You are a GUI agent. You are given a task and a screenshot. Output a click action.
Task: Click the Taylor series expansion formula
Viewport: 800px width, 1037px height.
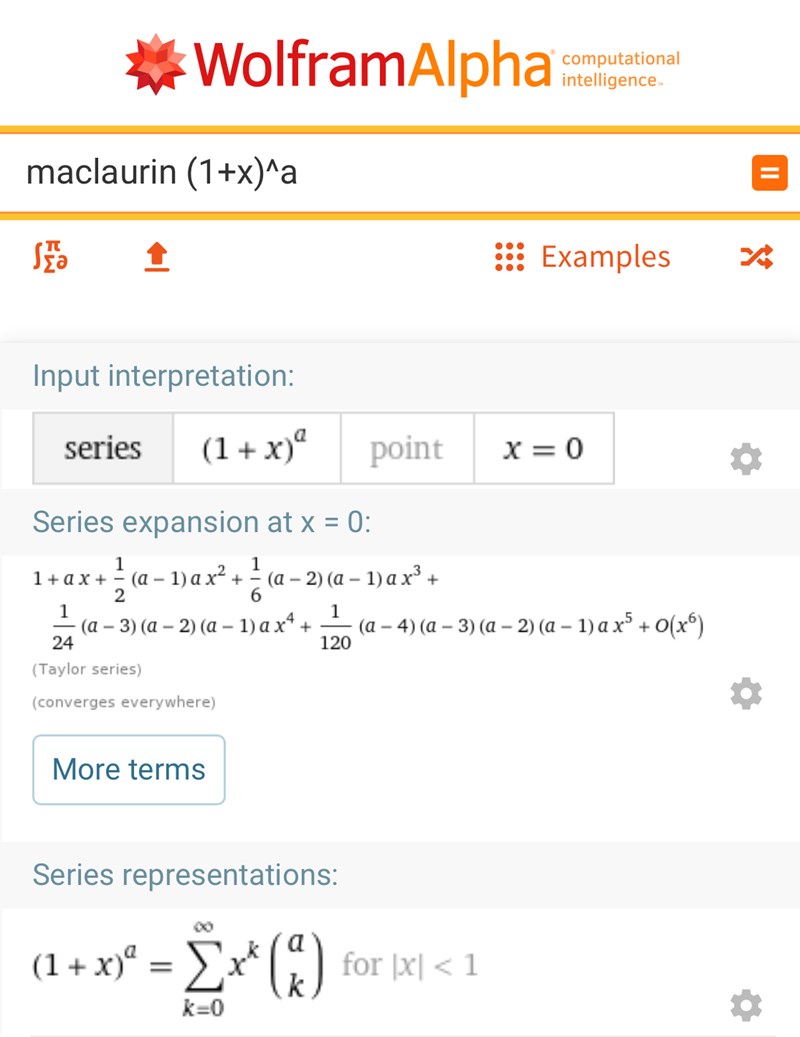coord(368,606)
